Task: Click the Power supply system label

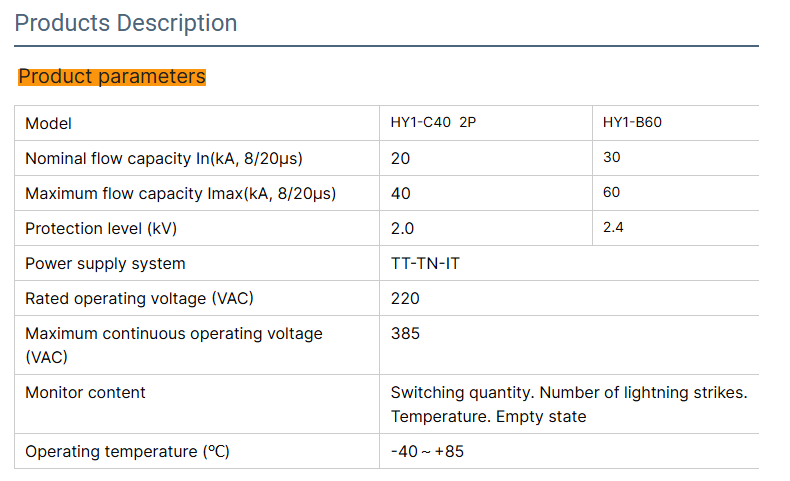Action: (105, 263)
